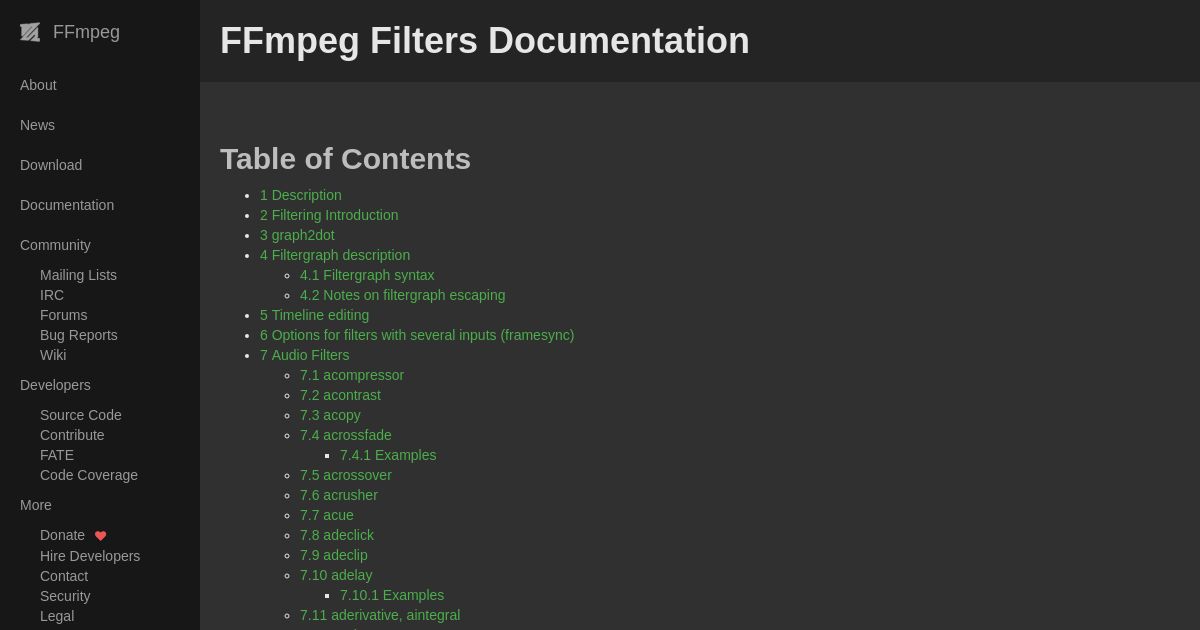This screenshot has height=630, width=1200.
Task: Select the Community sidebar heading
Action: coord(55,245)
